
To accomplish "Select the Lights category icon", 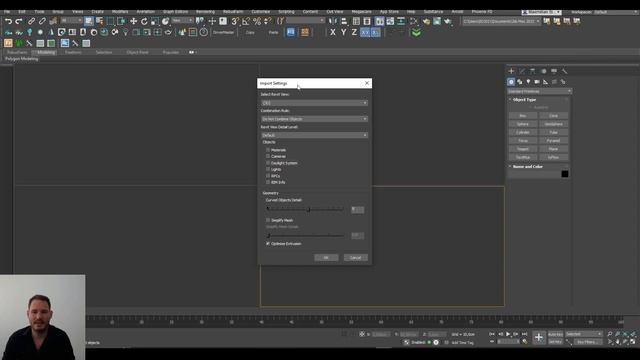I will click(x=528, y=82).
